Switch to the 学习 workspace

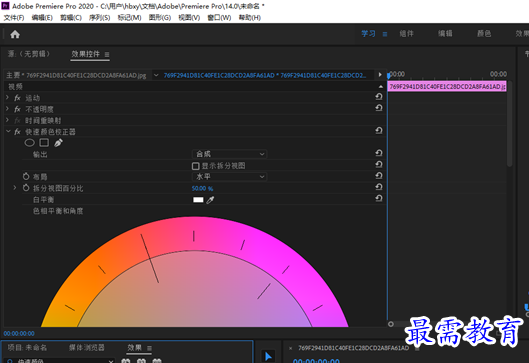pyautogui.click(x=368, y=34)
